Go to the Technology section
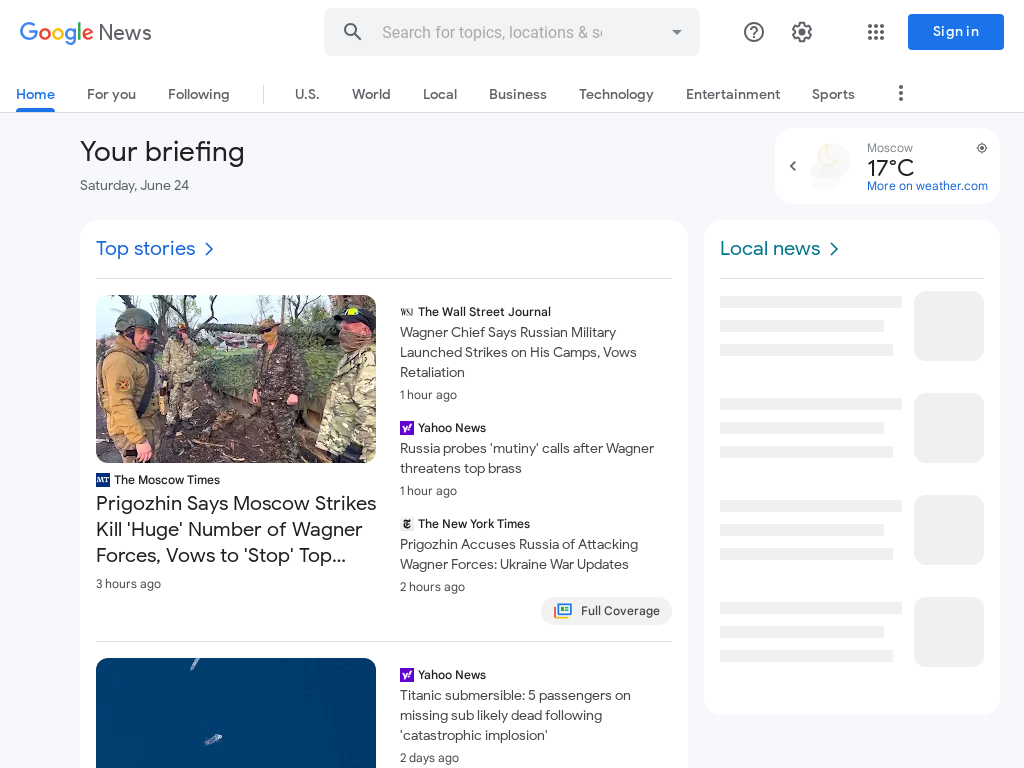 click(x=616, y=94)
